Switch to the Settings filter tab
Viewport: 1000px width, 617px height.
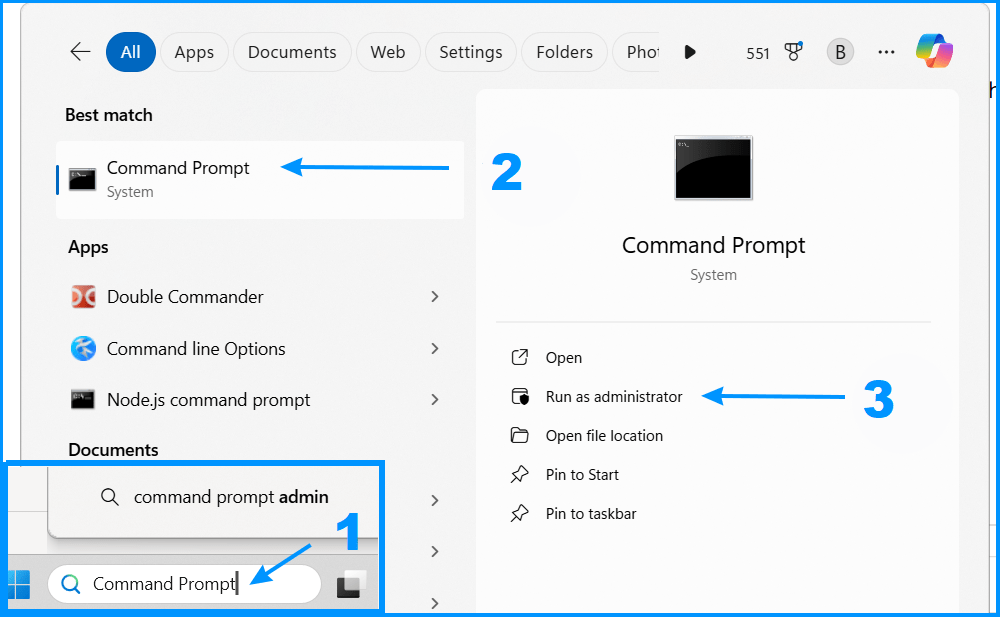tap(471, 52)
